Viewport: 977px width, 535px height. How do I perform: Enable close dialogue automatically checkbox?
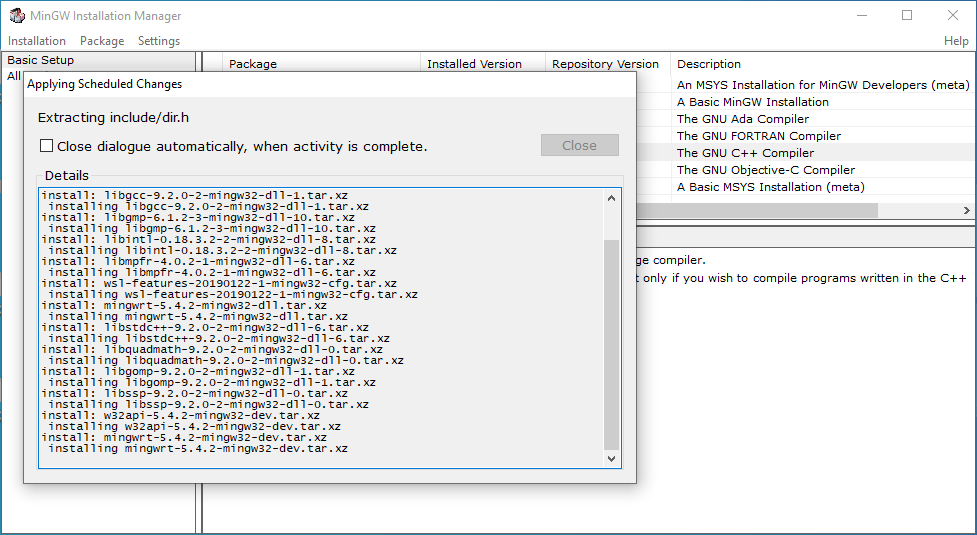tap(46, 146)
